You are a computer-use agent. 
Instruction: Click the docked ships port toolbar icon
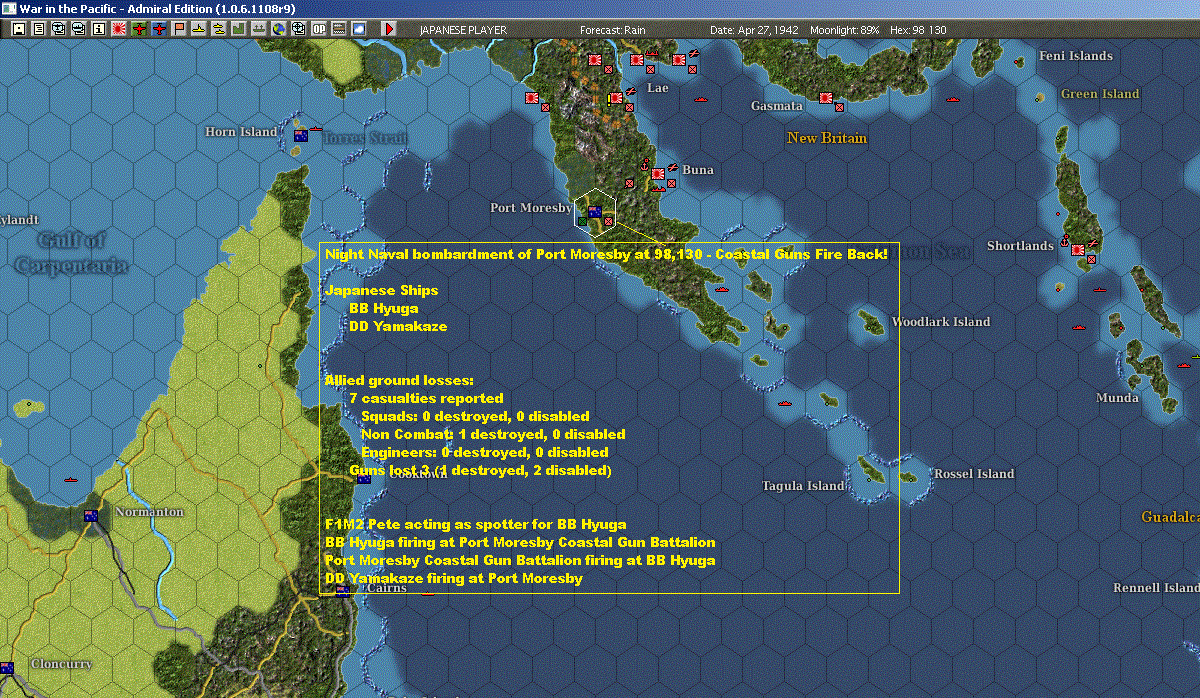coord(258,29)
